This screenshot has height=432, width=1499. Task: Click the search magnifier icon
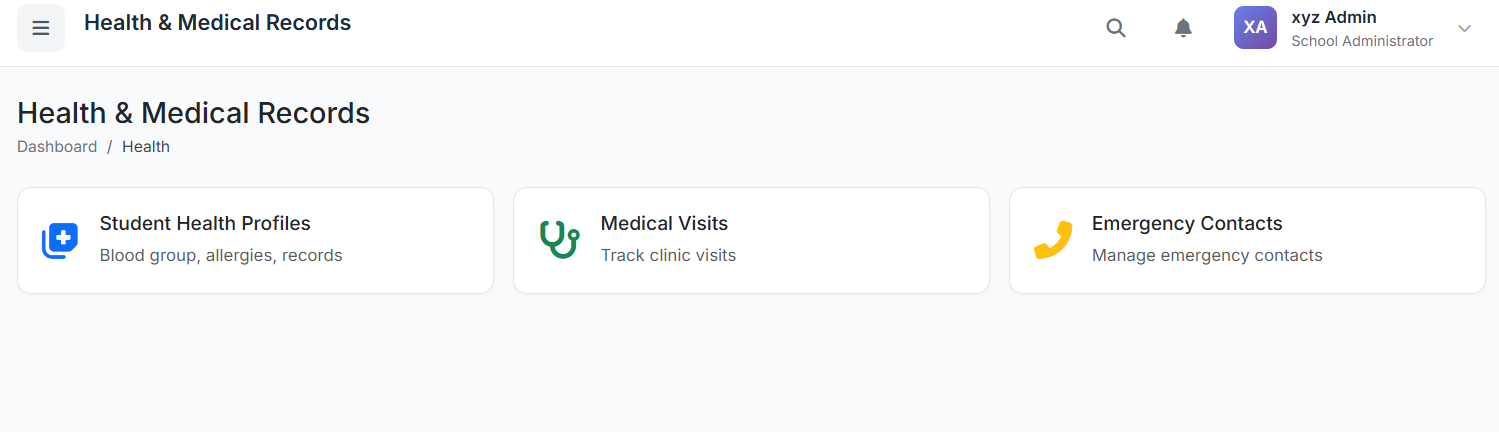point(1116,28)
